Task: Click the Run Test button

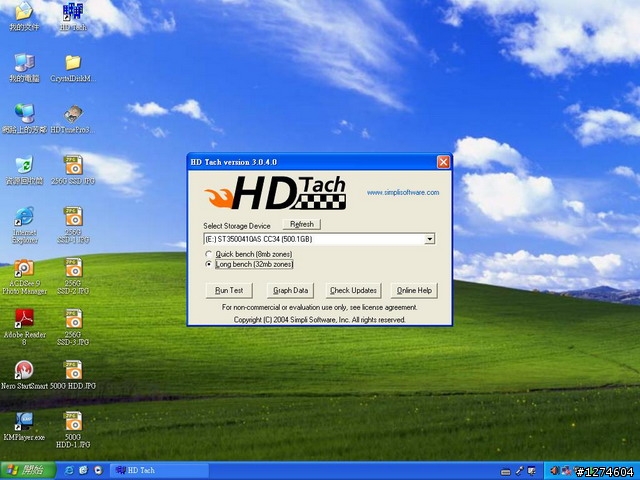Action: (x=229, y=291)
